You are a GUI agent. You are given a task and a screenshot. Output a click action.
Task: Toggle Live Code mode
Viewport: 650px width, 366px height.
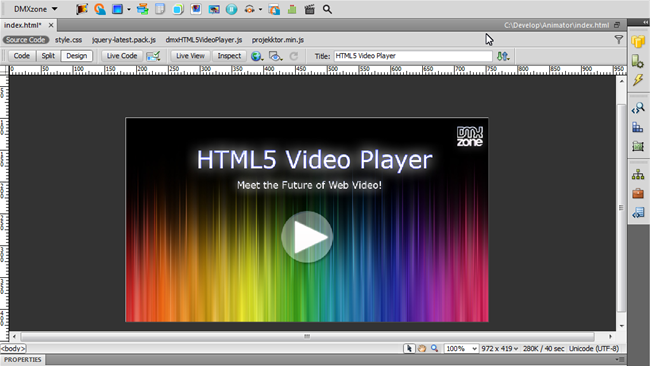point(121,56)
